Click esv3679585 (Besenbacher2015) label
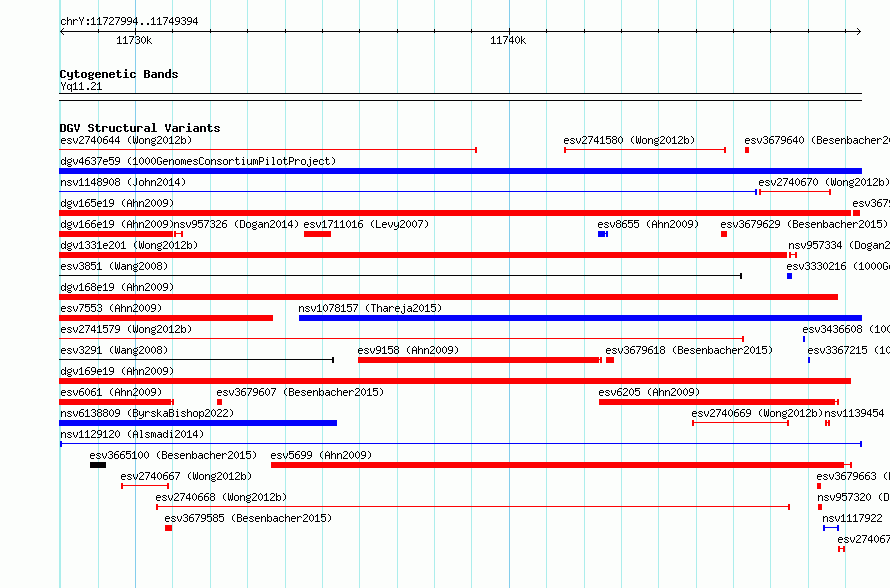890x588 pixels. coord(248,518)
